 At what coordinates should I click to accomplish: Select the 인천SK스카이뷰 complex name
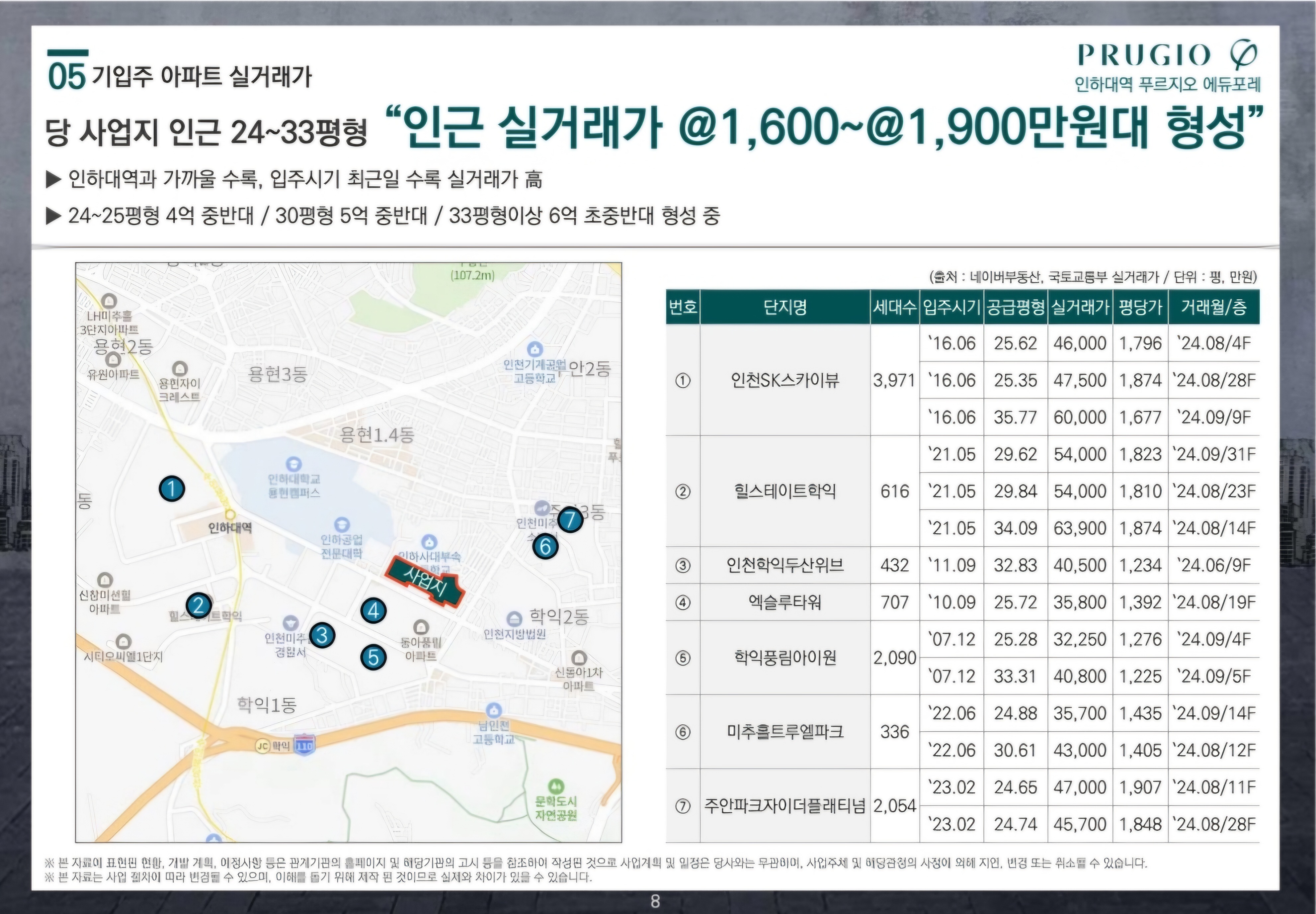point(785,380)
